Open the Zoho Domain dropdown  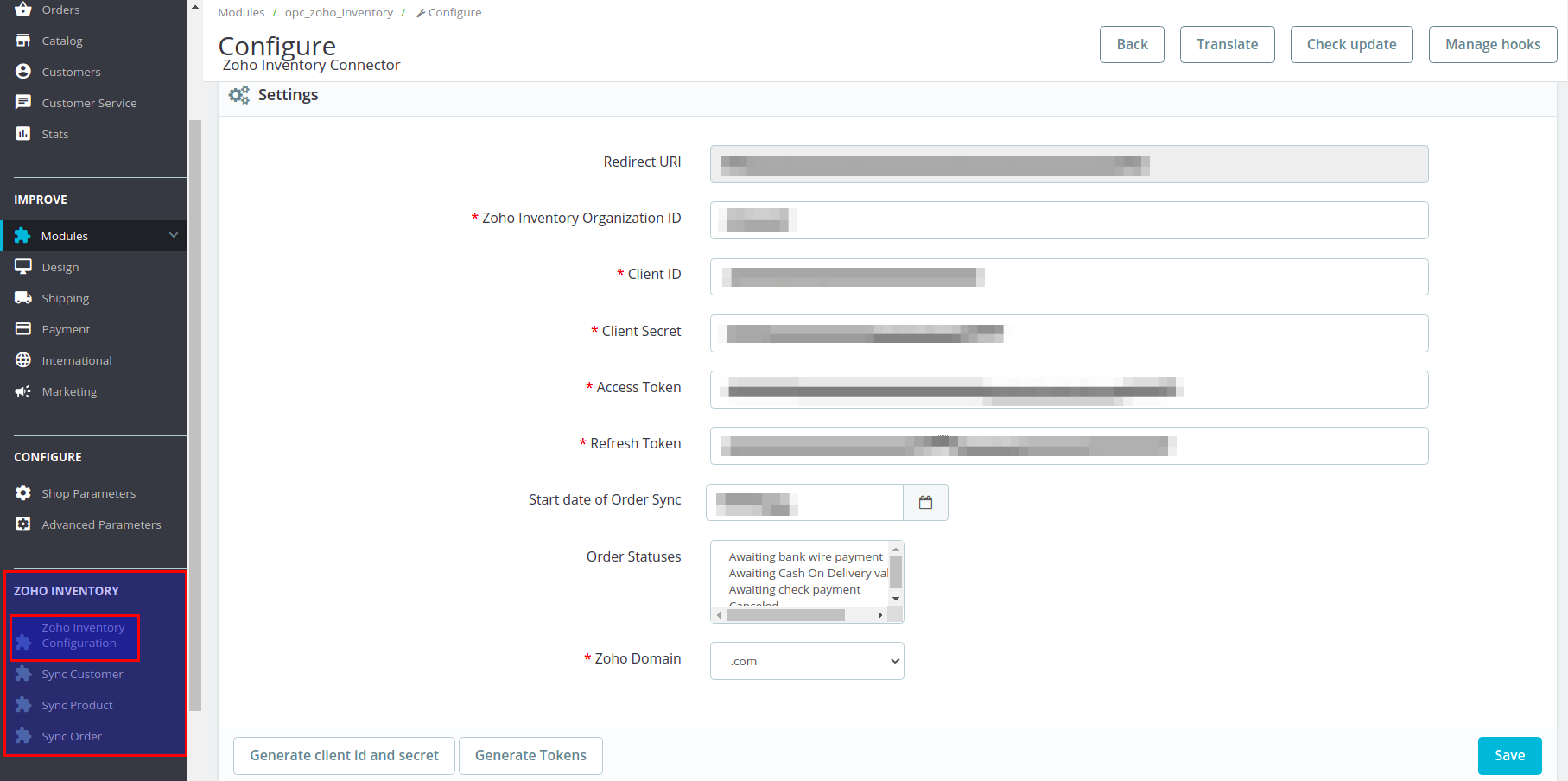pyautogui.click(x=807, y=661)
